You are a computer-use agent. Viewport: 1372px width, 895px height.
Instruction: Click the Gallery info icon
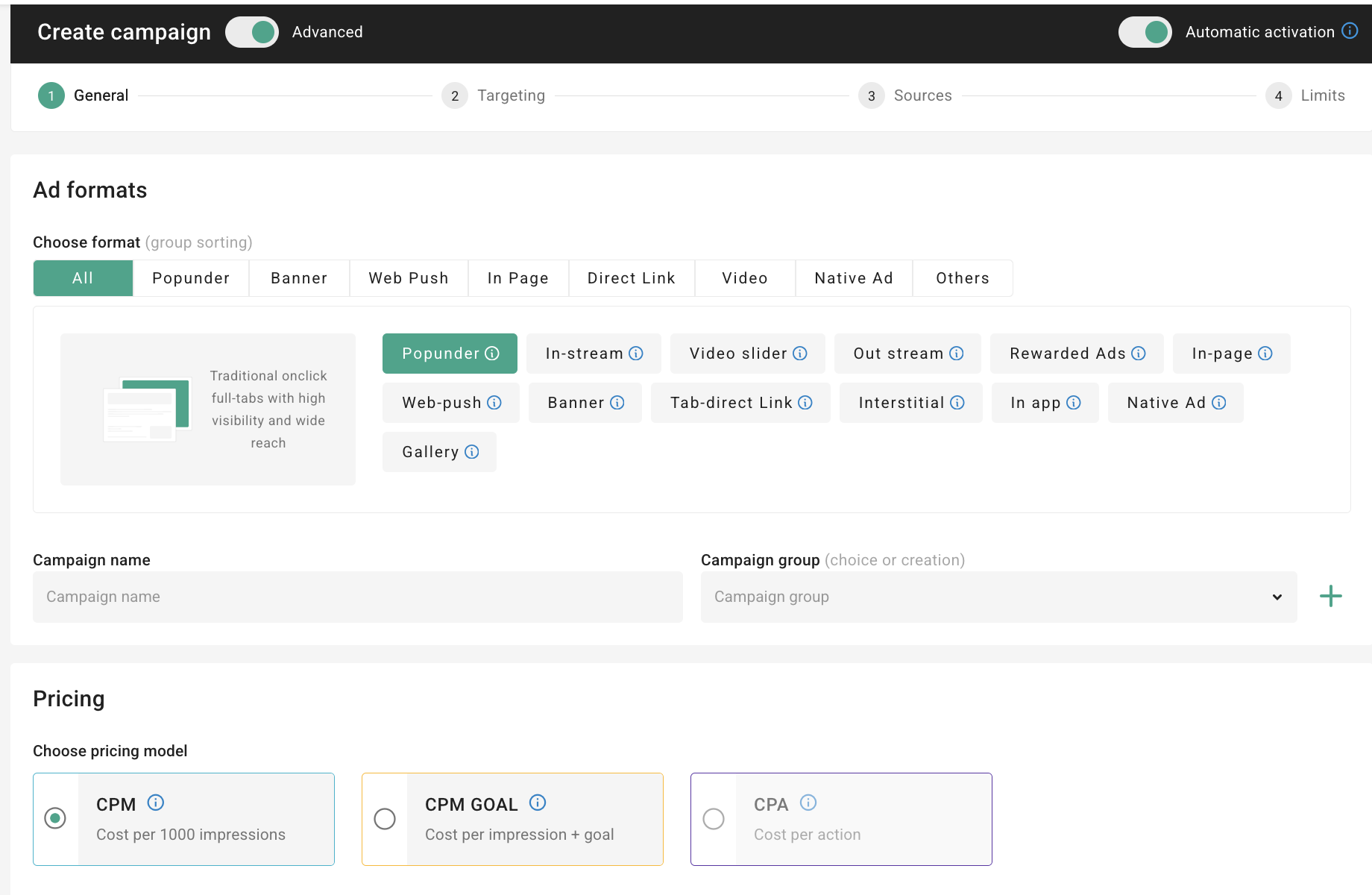(471, 452)
